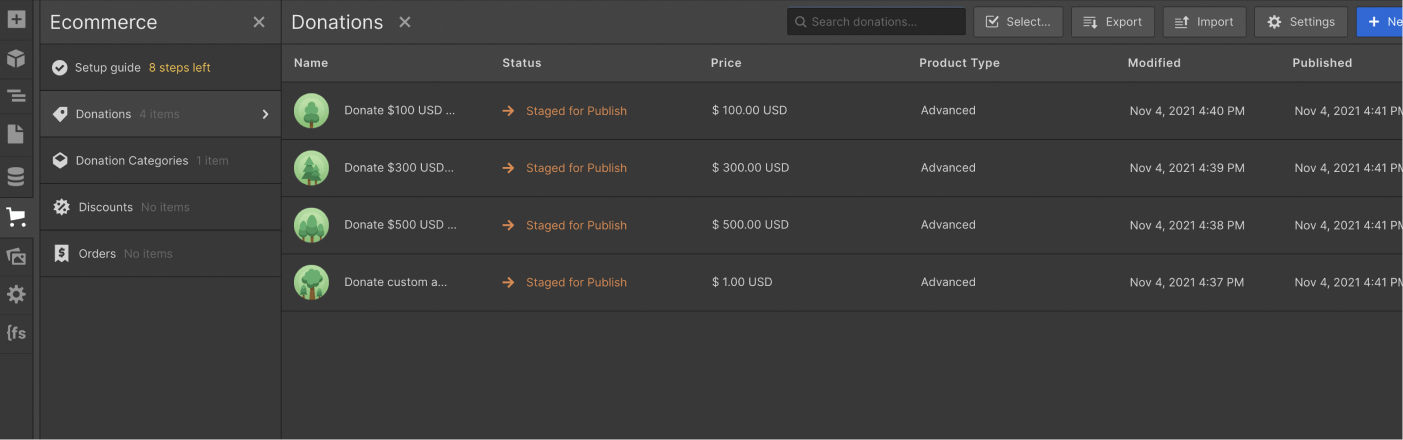Open the Assets images icon
1403x440 pixels.
(x=16, y=257)
